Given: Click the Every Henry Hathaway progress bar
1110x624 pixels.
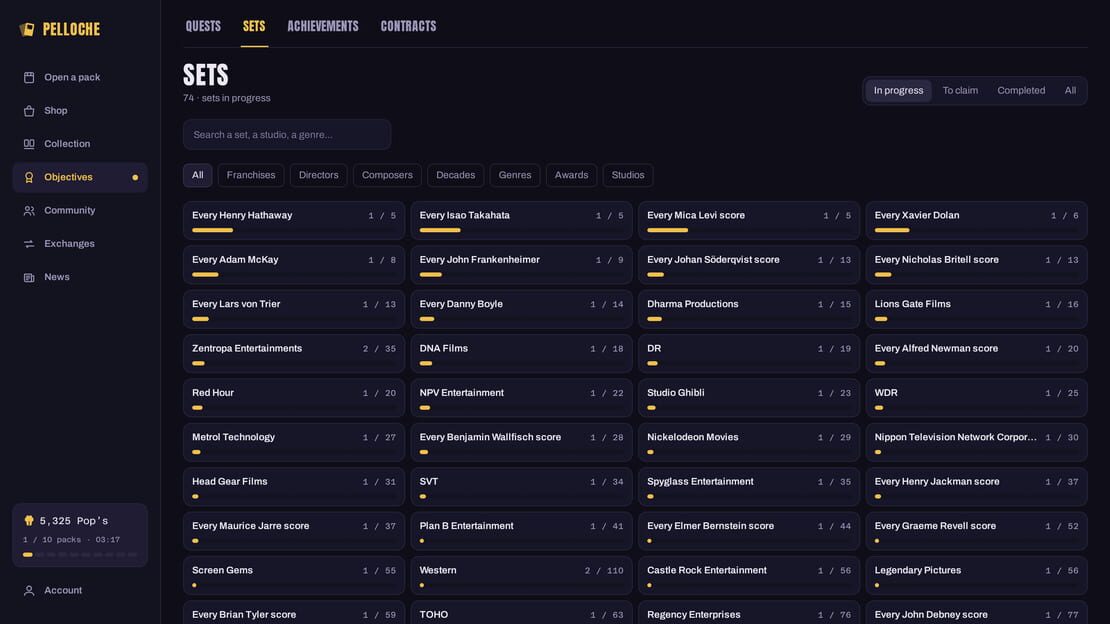Looking at the screenshot, I should 294,230.
